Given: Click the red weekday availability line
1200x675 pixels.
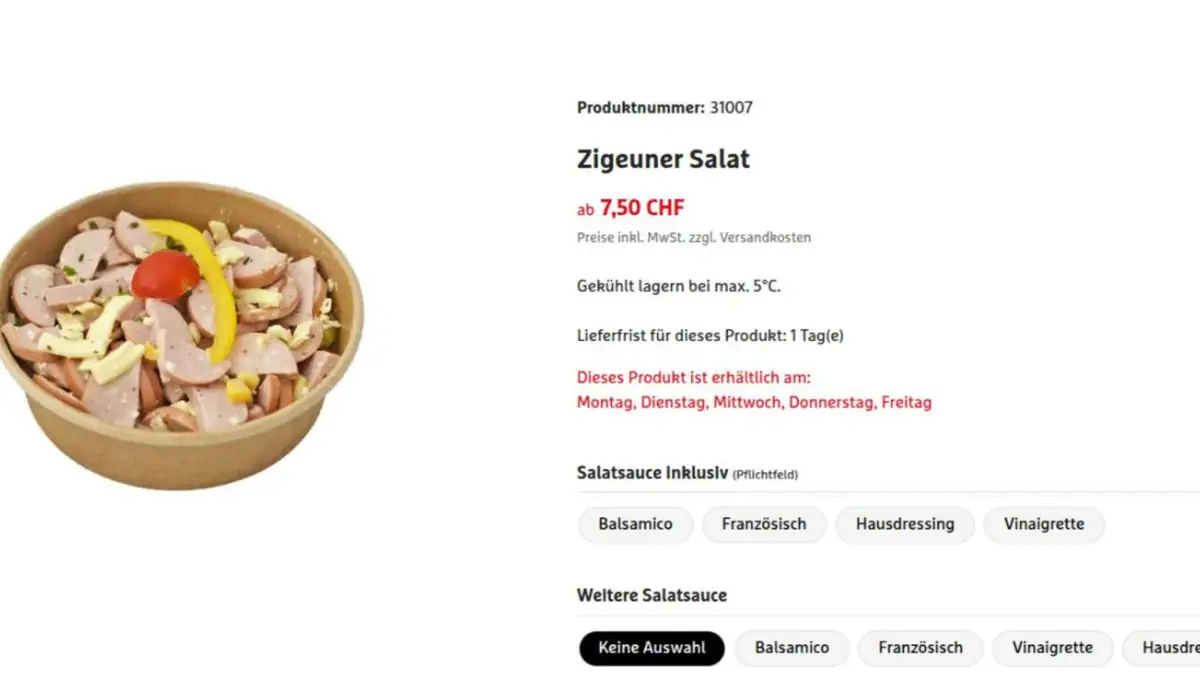Looking at the screenshot, I should 754,403.
